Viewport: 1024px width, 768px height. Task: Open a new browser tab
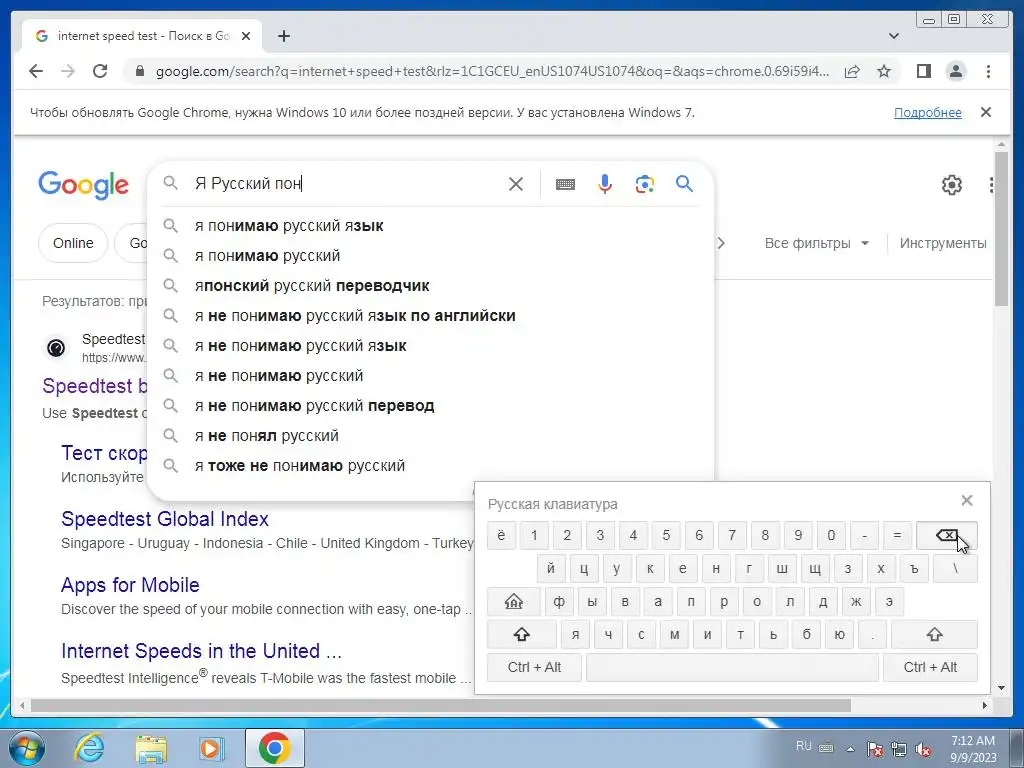[283, 36]
